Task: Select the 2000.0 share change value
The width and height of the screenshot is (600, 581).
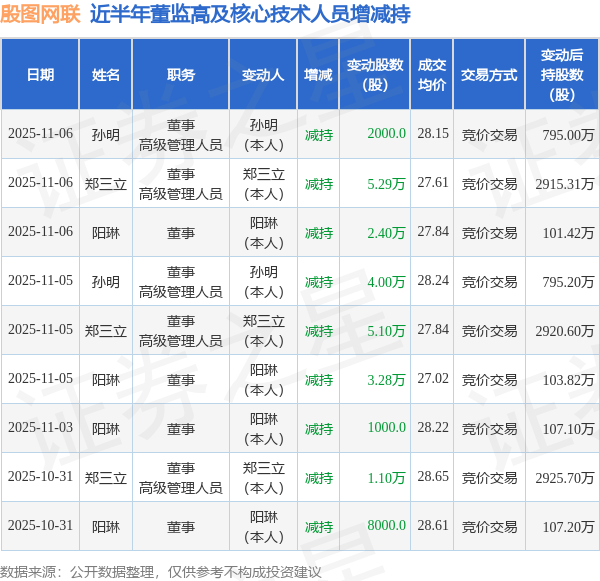Action: pyautogui.click(x=386, y=133)
